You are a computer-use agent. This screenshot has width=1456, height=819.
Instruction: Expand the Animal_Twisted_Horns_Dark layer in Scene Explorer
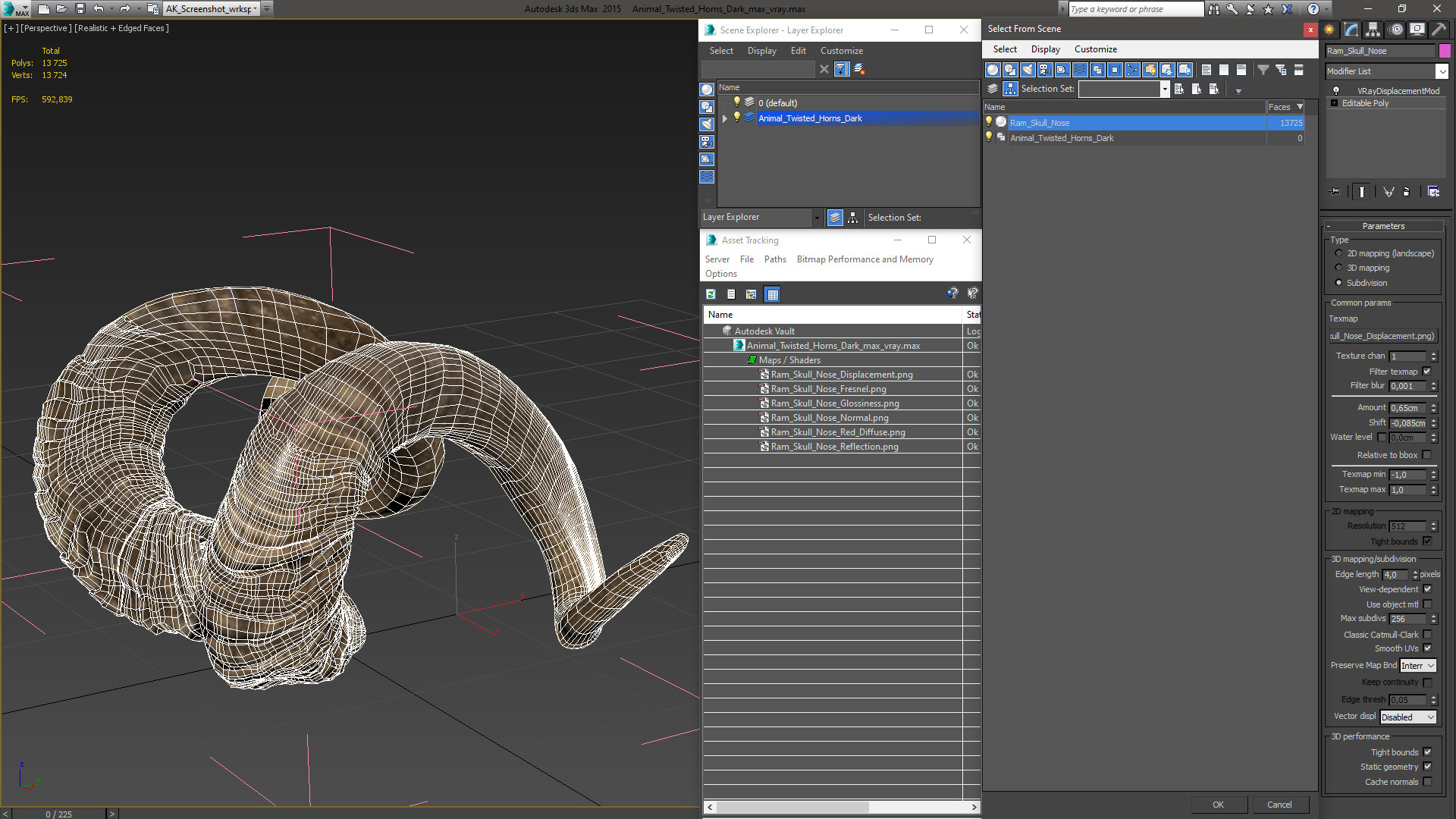pyautogui.click(x=725, y=118)
